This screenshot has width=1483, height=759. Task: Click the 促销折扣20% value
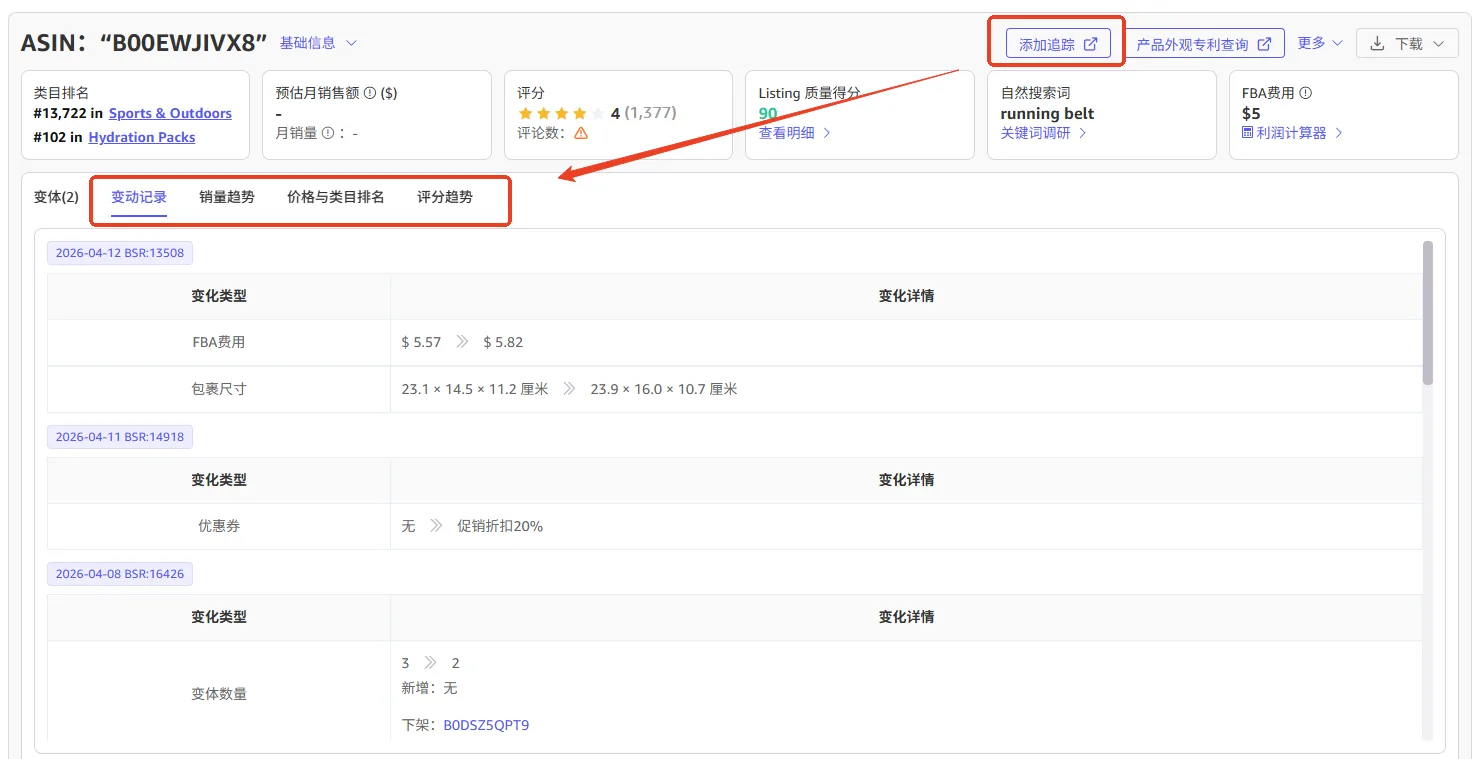tap(500, 526)
